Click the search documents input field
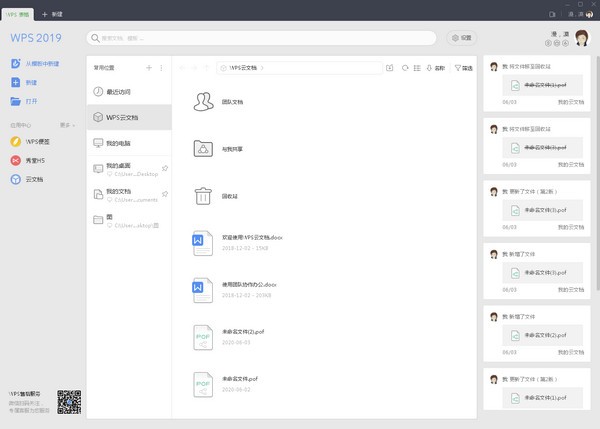Viewport: 600px width, 429px height. [x=261, y=38]
